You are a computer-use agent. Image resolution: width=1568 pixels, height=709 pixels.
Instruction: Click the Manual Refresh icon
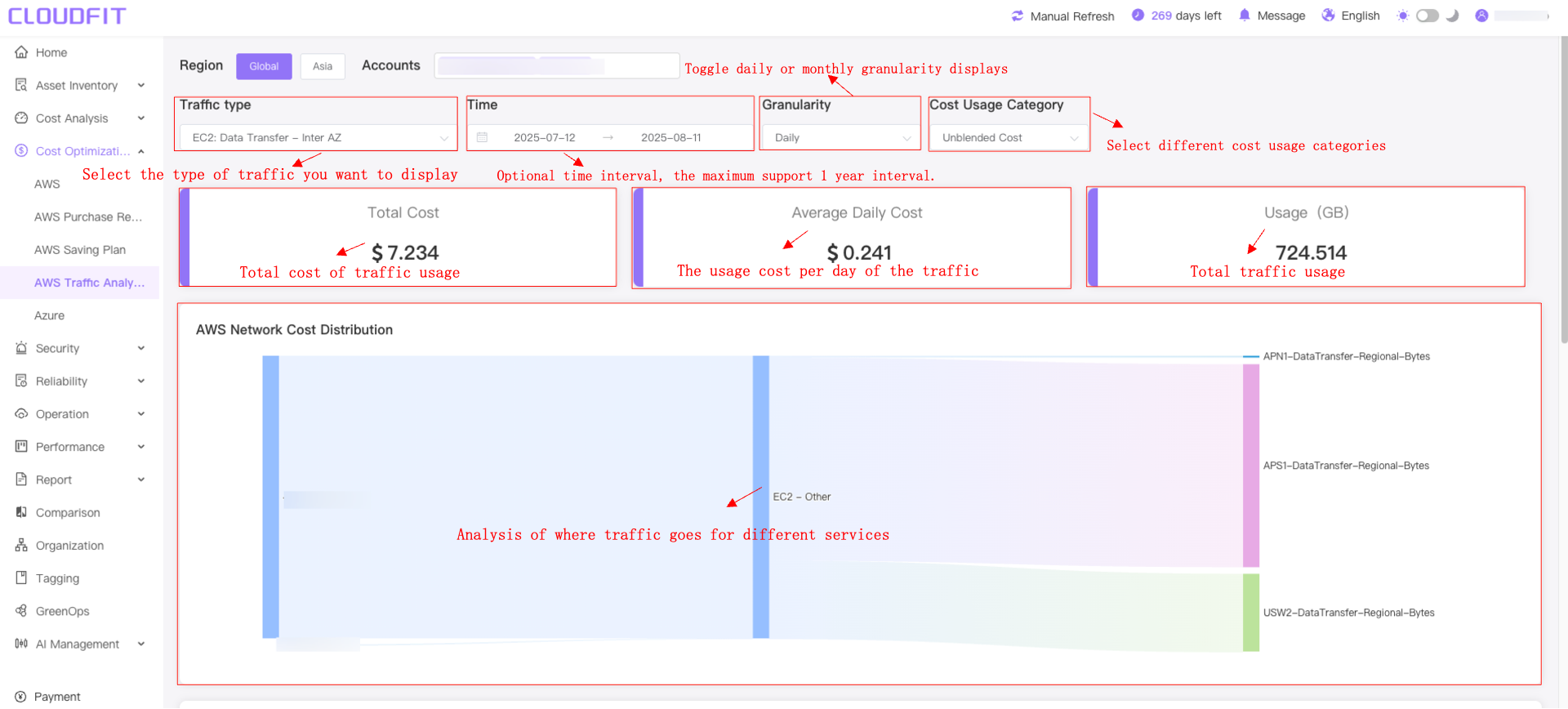(x=1018, y=16)
